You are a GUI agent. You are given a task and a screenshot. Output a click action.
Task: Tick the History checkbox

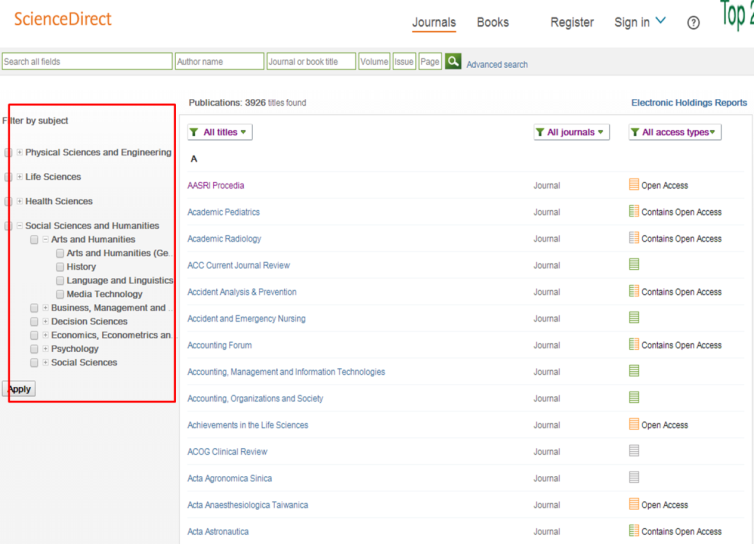coord(60,266)
